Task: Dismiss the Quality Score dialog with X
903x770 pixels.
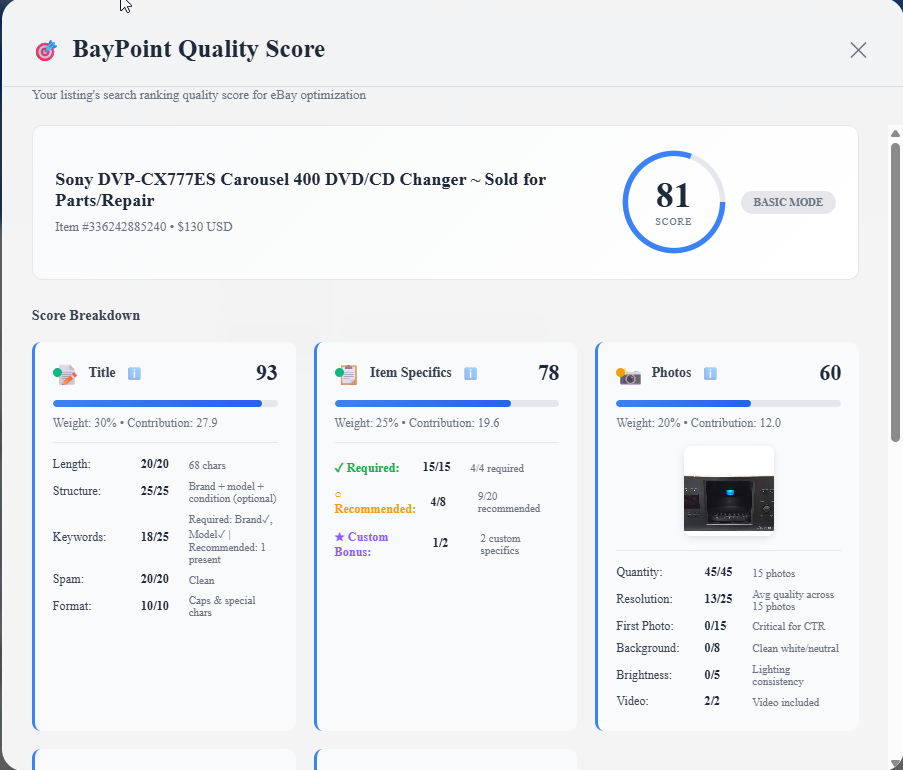Action: (x=858, y=49)
